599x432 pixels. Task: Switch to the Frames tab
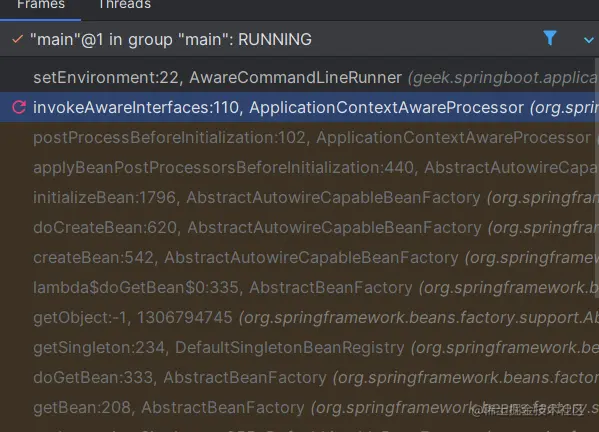[40, 5]
